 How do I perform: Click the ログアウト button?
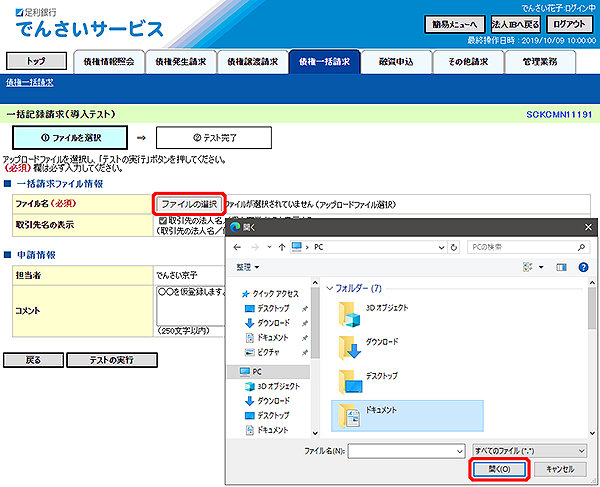pyautogui.click(x=568, y=24)
